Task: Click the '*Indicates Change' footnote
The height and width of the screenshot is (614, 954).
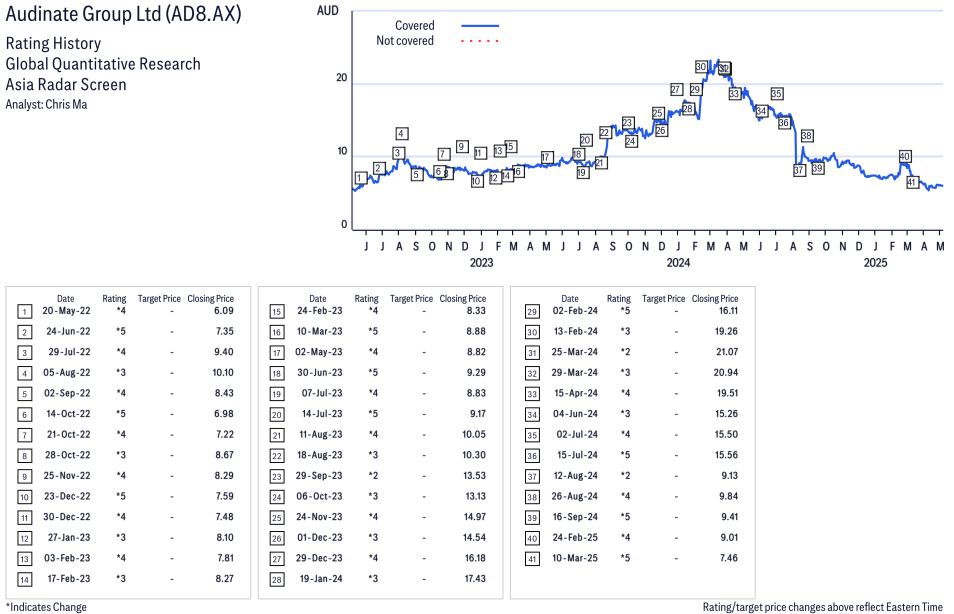Action: 46,607
